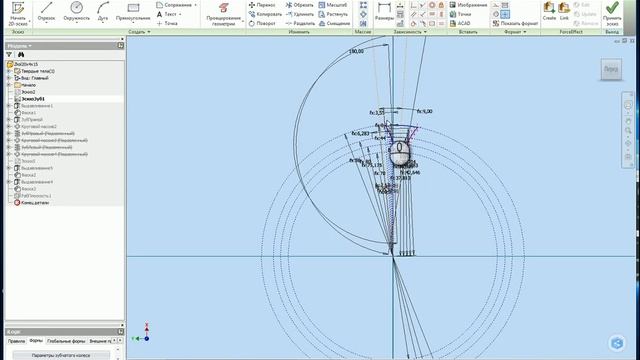Click the ViewCube face in viewport
Screen dimensions: 640x360
611,69
